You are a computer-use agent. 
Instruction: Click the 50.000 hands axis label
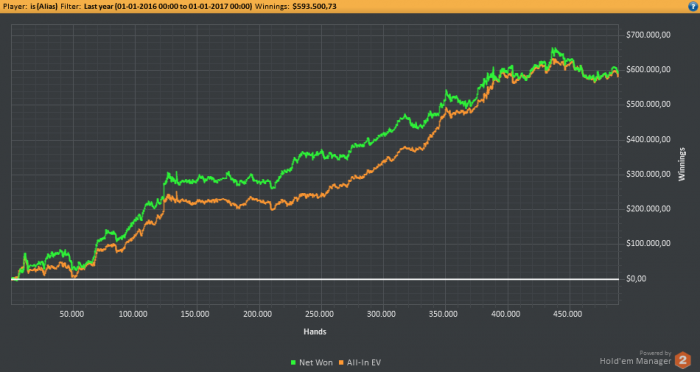pos(72,314)
